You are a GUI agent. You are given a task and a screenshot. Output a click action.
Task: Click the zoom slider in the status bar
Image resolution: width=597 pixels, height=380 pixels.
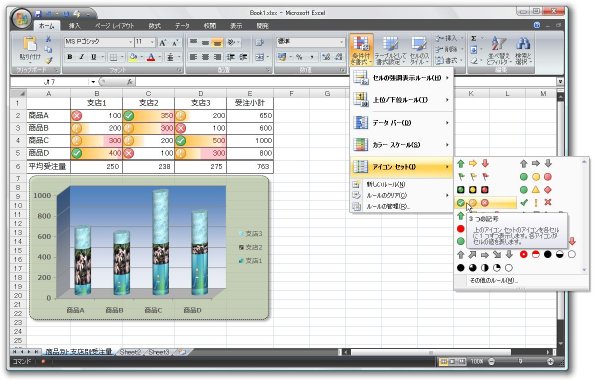520,361
